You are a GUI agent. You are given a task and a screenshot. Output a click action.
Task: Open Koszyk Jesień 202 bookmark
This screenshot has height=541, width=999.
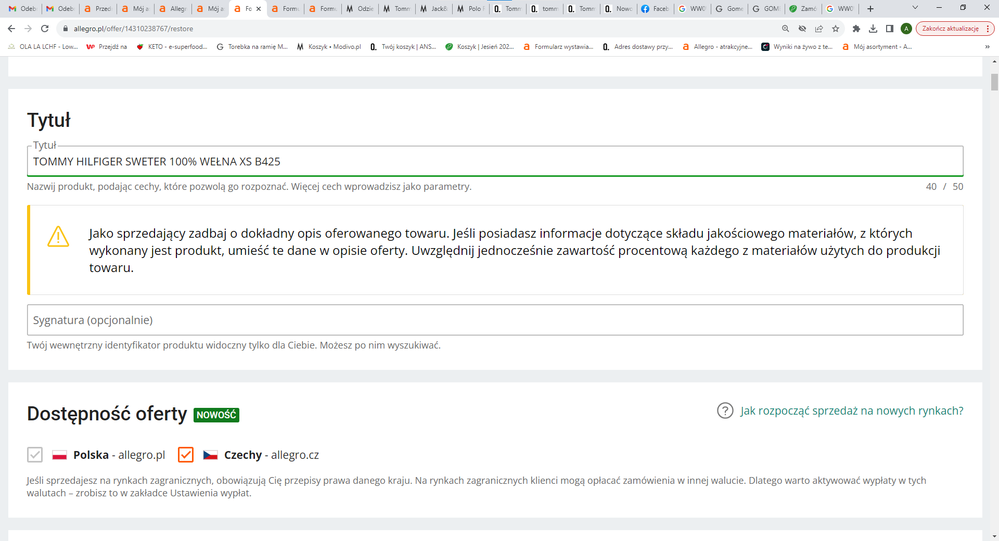pos(480,47)
